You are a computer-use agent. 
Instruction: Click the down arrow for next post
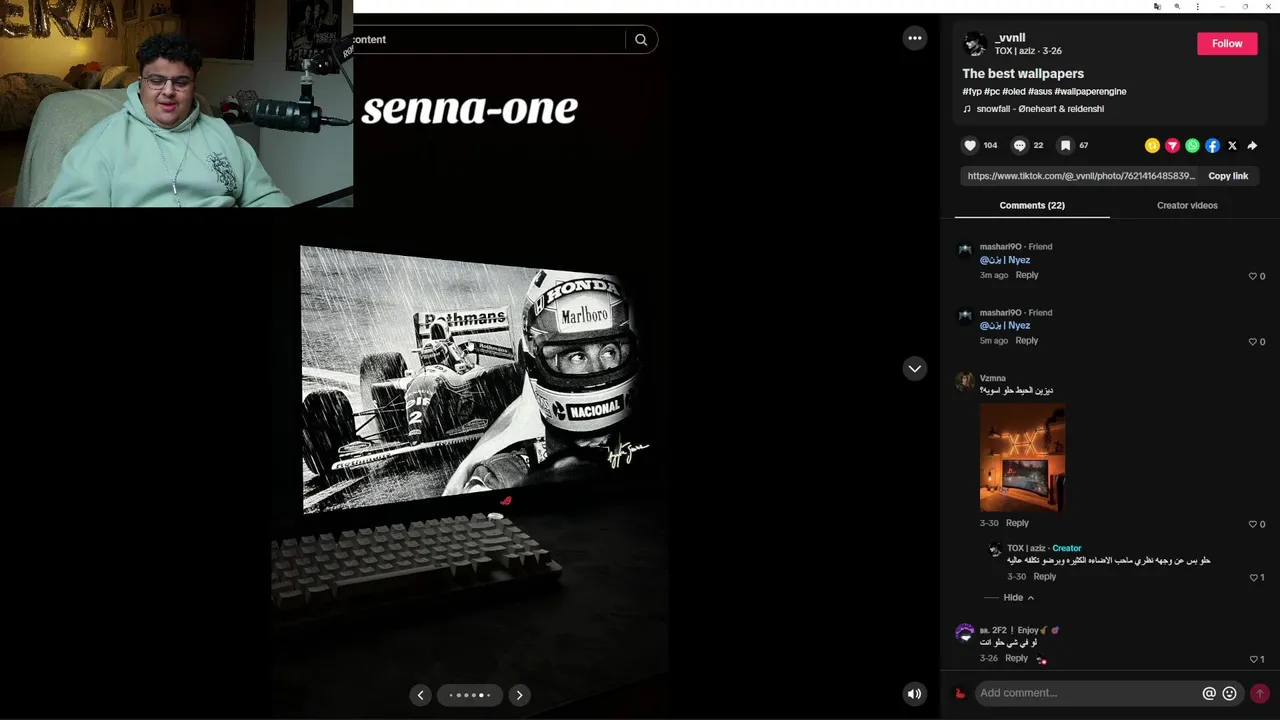914,368
